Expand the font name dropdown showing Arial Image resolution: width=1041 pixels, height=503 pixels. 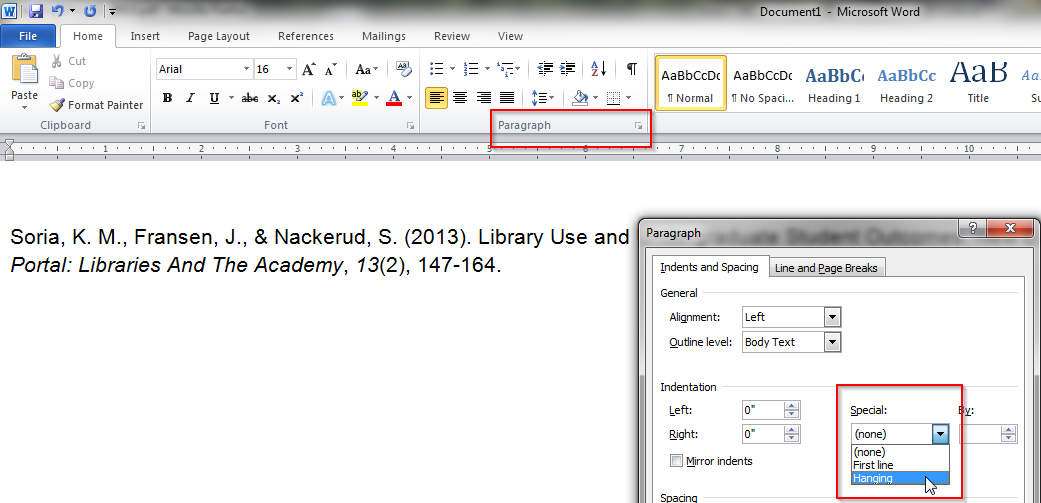[x=246, y=69]
